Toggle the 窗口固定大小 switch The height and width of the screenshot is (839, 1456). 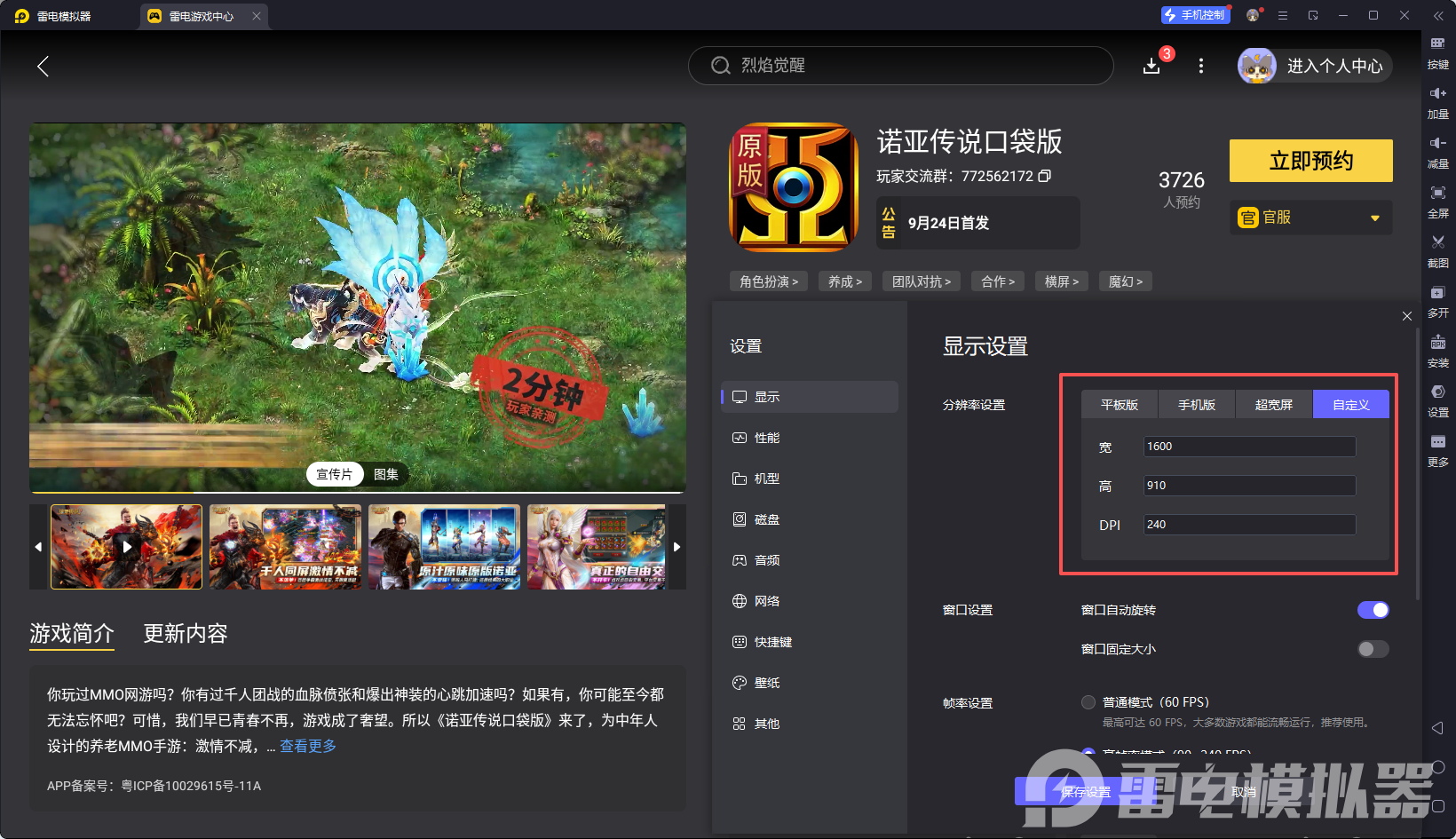click(1373, 649)
